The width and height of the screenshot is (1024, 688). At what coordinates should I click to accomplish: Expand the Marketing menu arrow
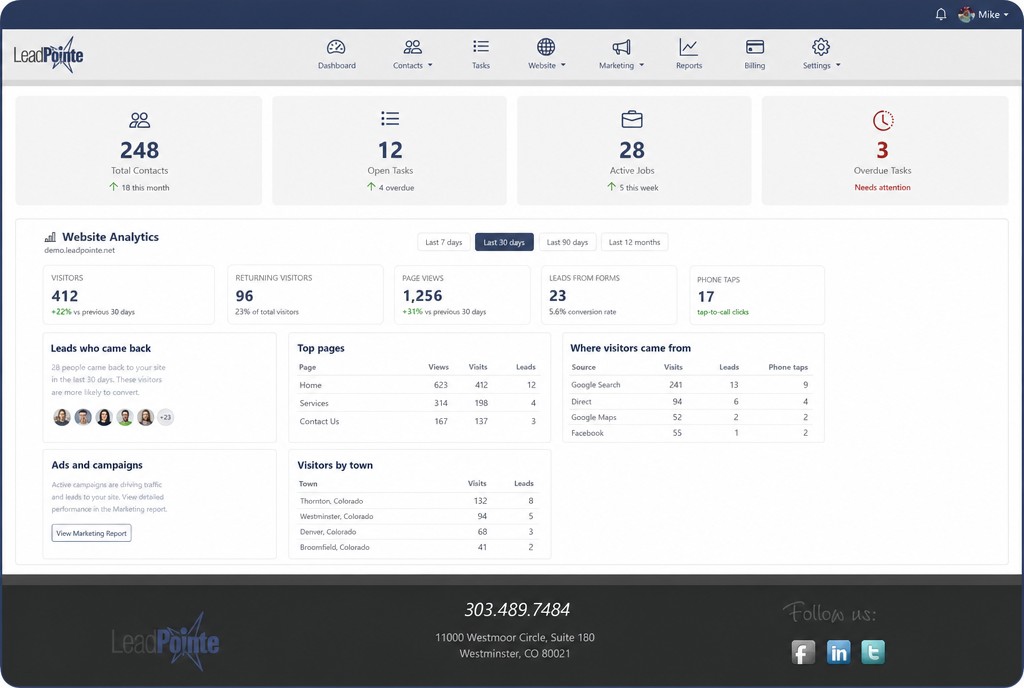641,65
